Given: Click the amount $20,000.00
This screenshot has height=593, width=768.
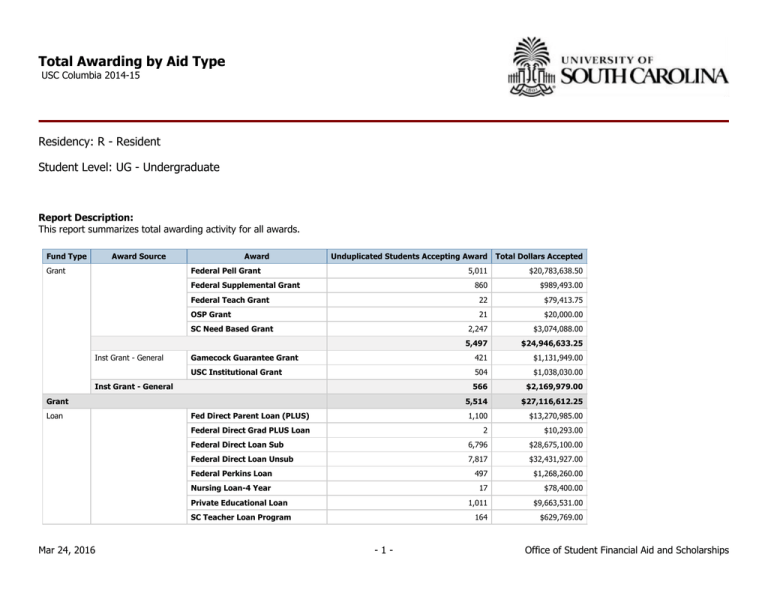Looking at the screenshot, I should coord(563,314).
